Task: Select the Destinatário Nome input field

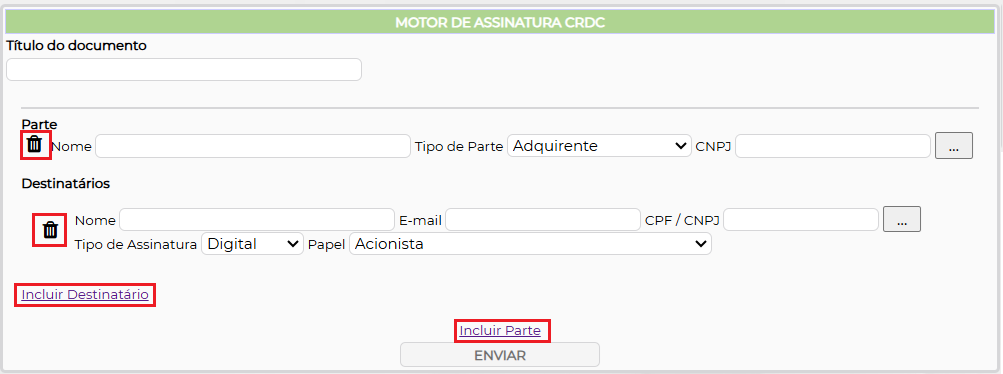Action: [257, 219]
